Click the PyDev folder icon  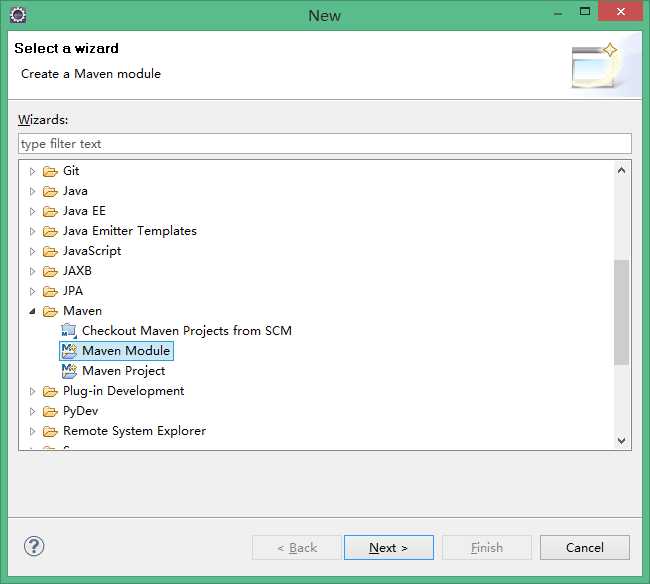click(50, 412)
